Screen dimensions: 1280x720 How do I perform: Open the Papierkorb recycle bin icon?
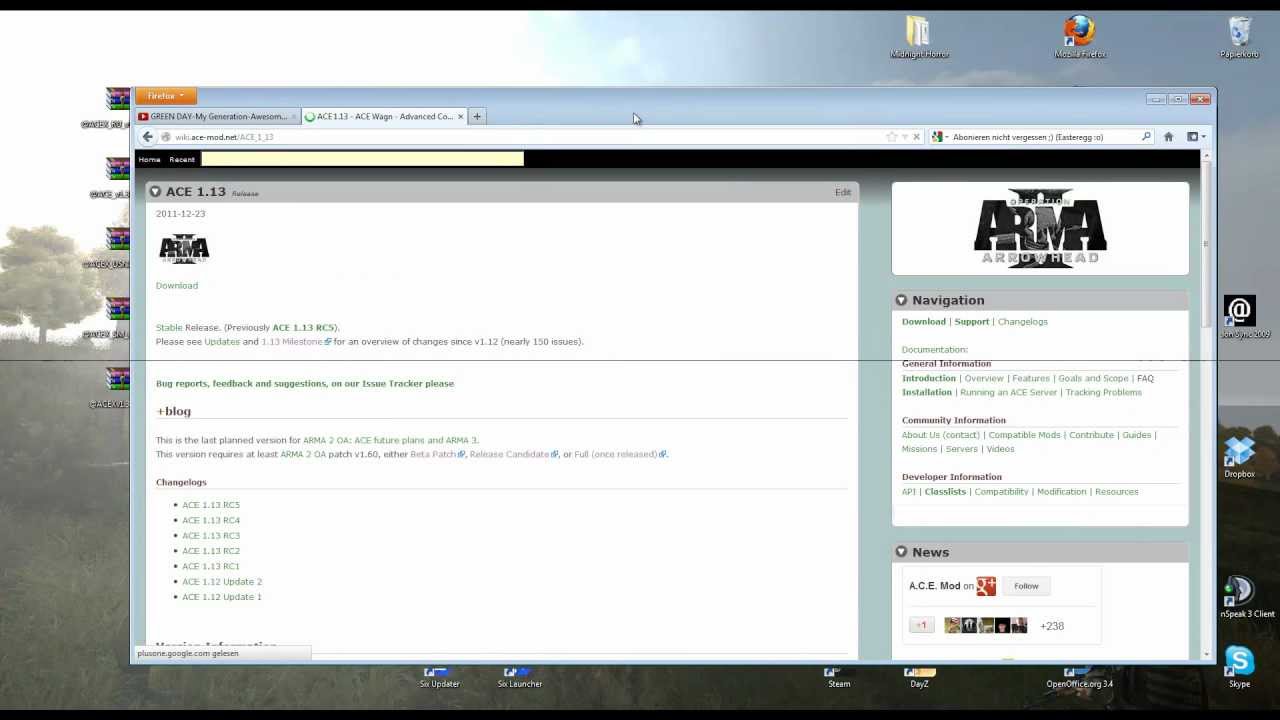click(x=1239, y=38)
